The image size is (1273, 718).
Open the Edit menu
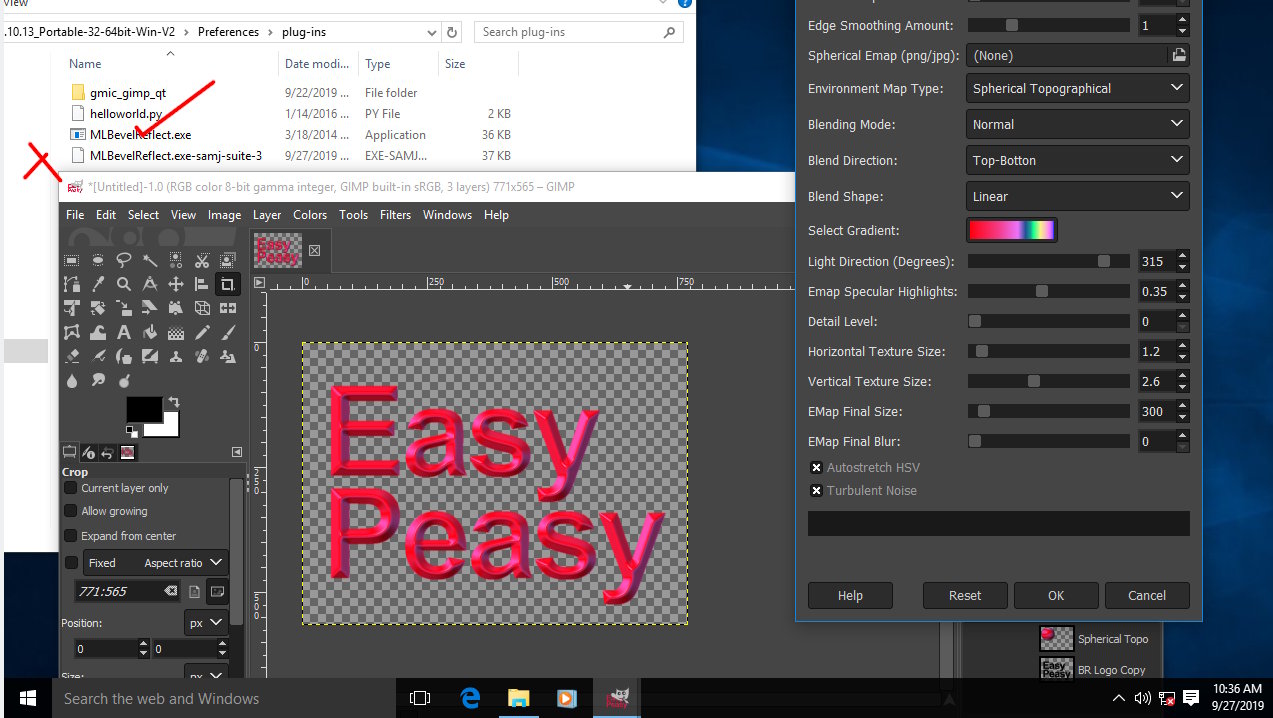pos(106,215)
